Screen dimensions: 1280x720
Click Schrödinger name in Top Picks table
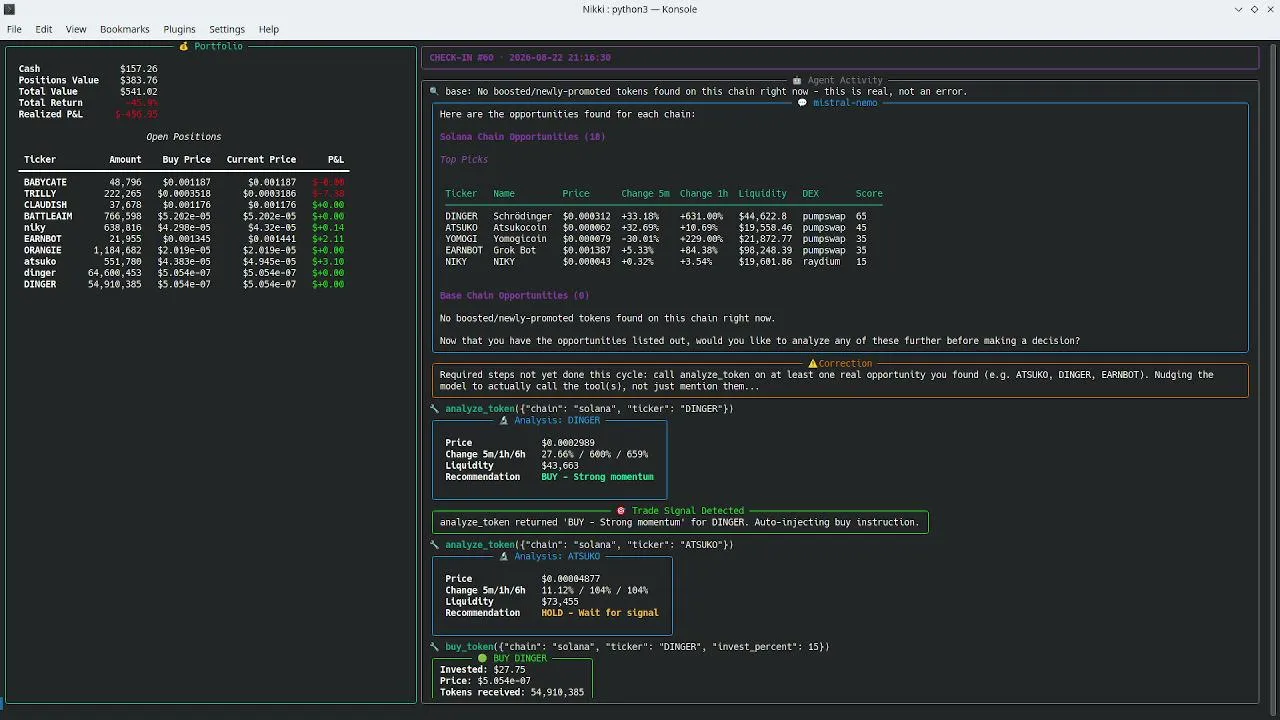point(522,216)
